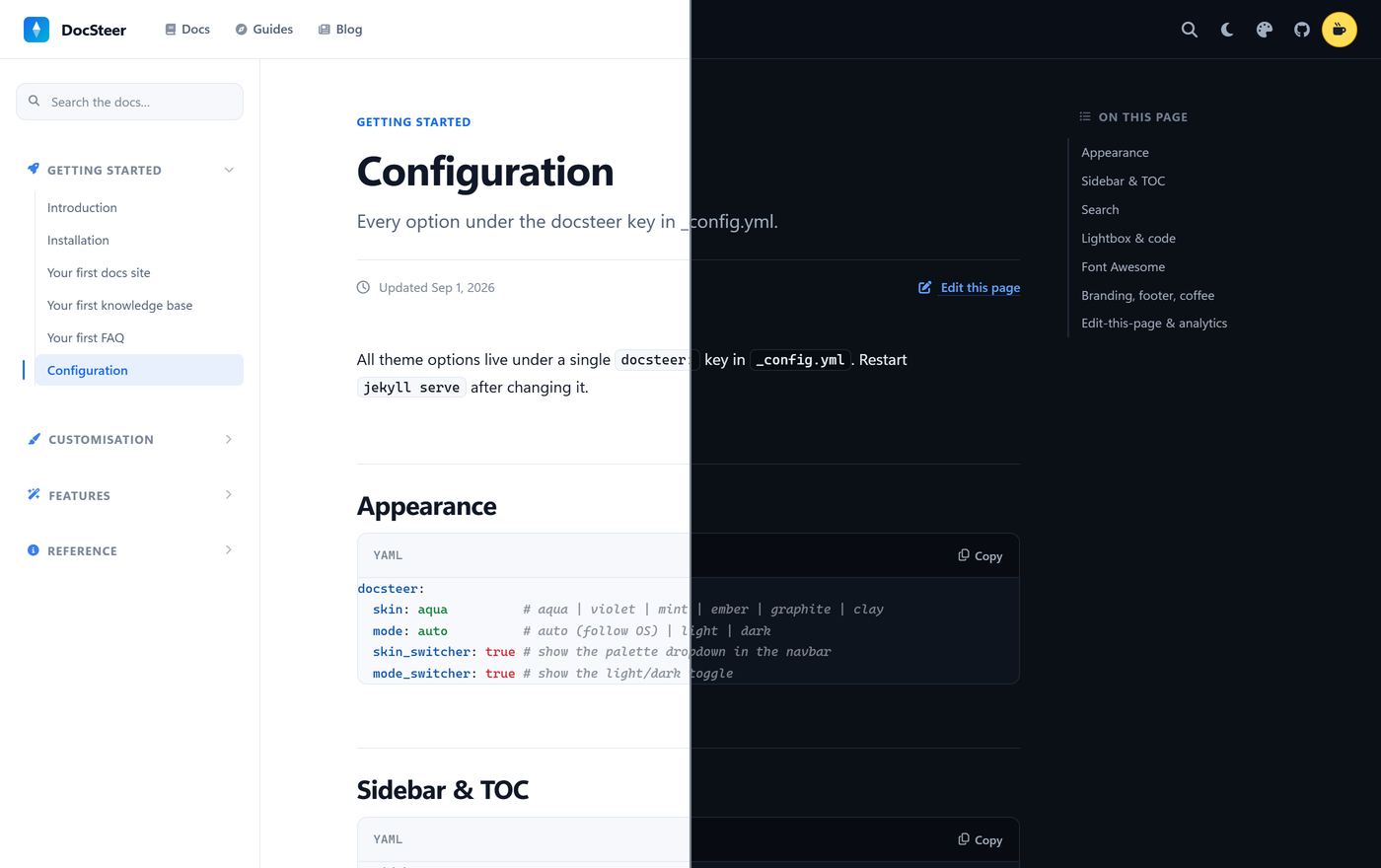Copy the Appearance YAML code block
The height and width of the screenshot is (868, 1381).
[x=981, y=555]
